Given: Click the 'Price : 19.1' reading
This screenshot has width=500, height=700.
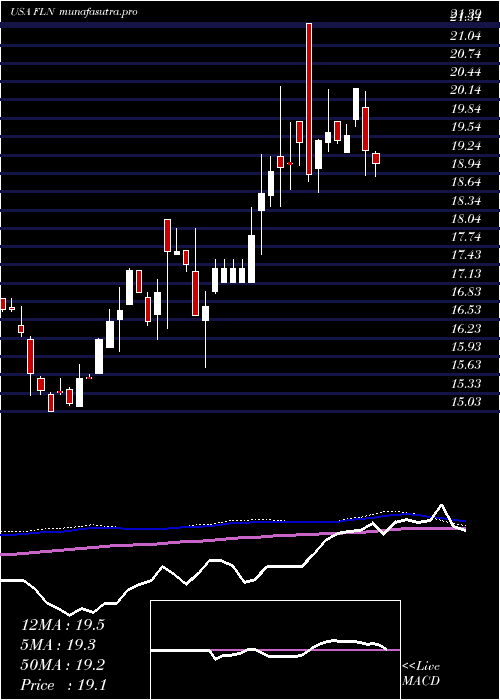Looking at the screenshot, I should tap(63, 685).
